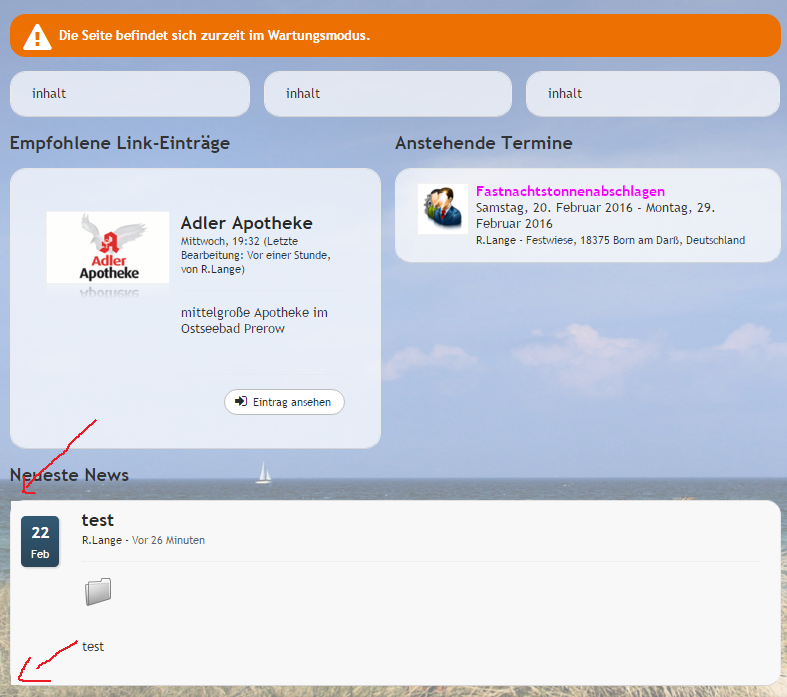
Task: Click the warning triangle icon in the banner
Action: (x=37, y=36)
